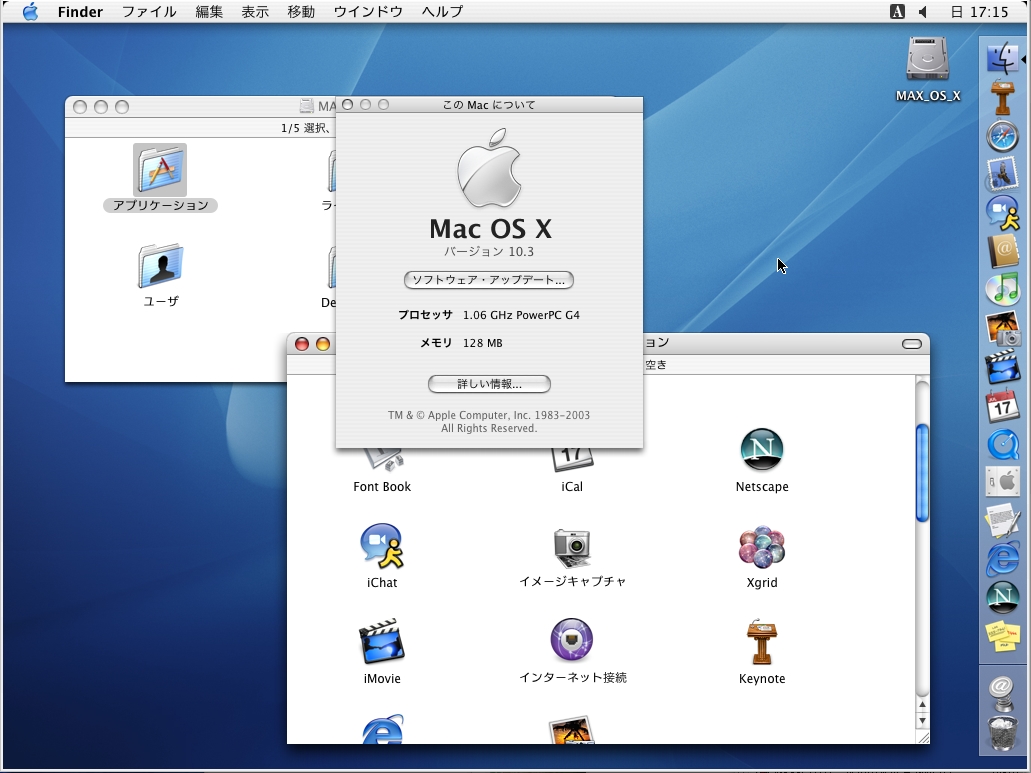The height and width of the screenshot is (773, 1031).
Task: Click the scroll-down arrow in Applications window
Action: [922, 721]
